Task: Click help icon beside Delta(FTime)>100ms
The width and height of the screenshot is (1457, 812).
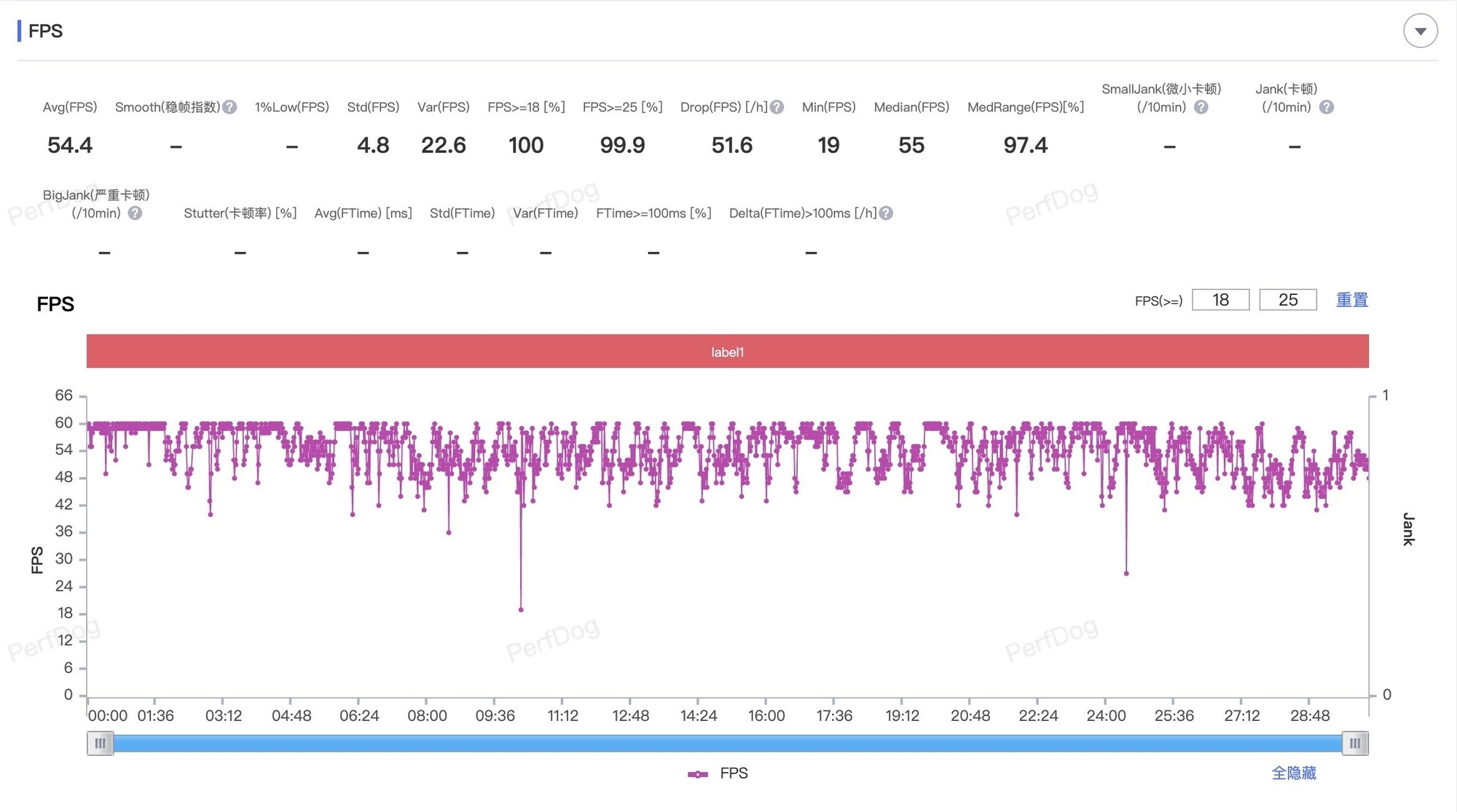Action: click(x=886, y=213)
